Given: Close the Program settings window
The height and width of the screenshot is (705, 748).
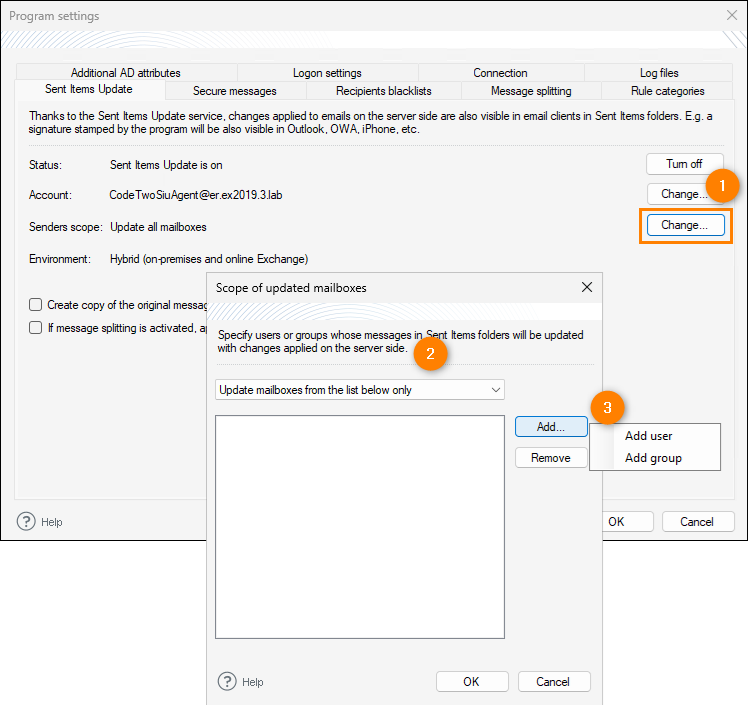Looking at the screenshot, I should coord(731,16).
